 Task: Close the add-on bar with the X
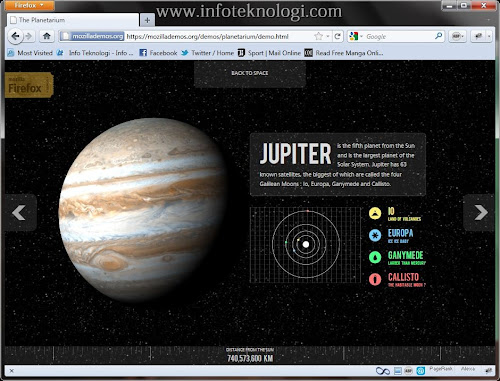[11, 371]
